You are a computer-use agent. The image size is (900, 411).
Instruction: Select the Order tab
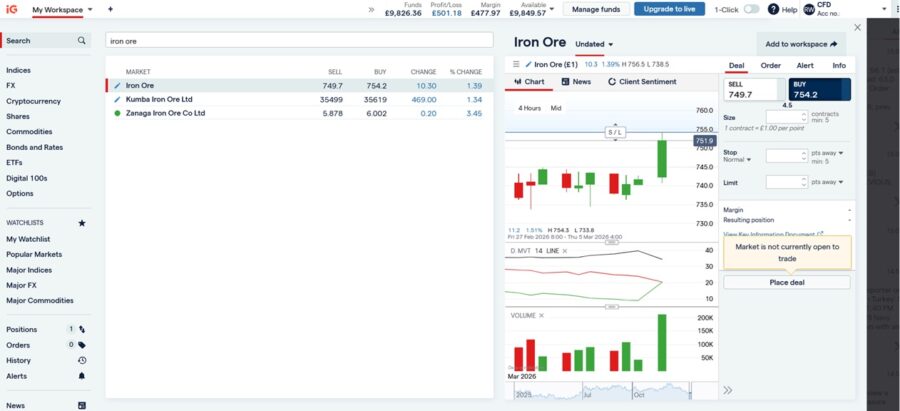pyautogui.click(x=771, y=65)
